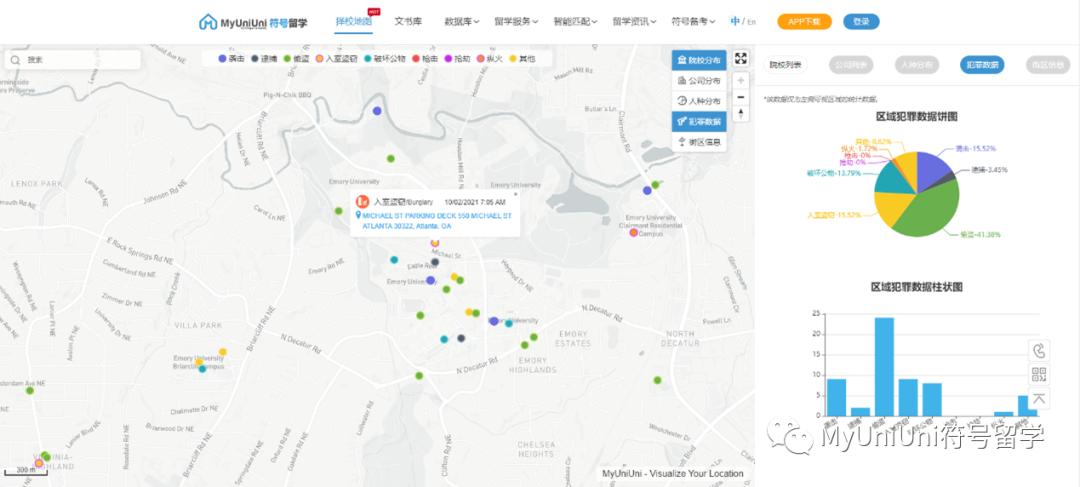Image resolution: width=1080 pixels, height=487 pixels.
Task: Toggle 枪击 legend item
Action: coord(425,59)
